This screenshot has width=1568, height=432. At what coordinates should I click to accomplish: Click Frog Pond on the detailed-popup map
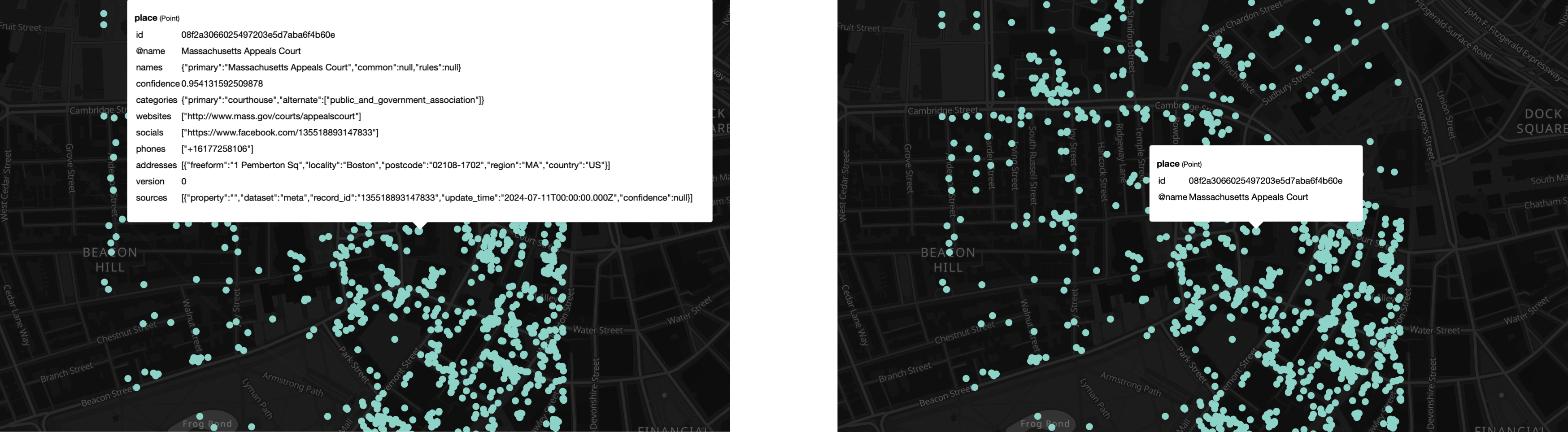click(208, 423)
